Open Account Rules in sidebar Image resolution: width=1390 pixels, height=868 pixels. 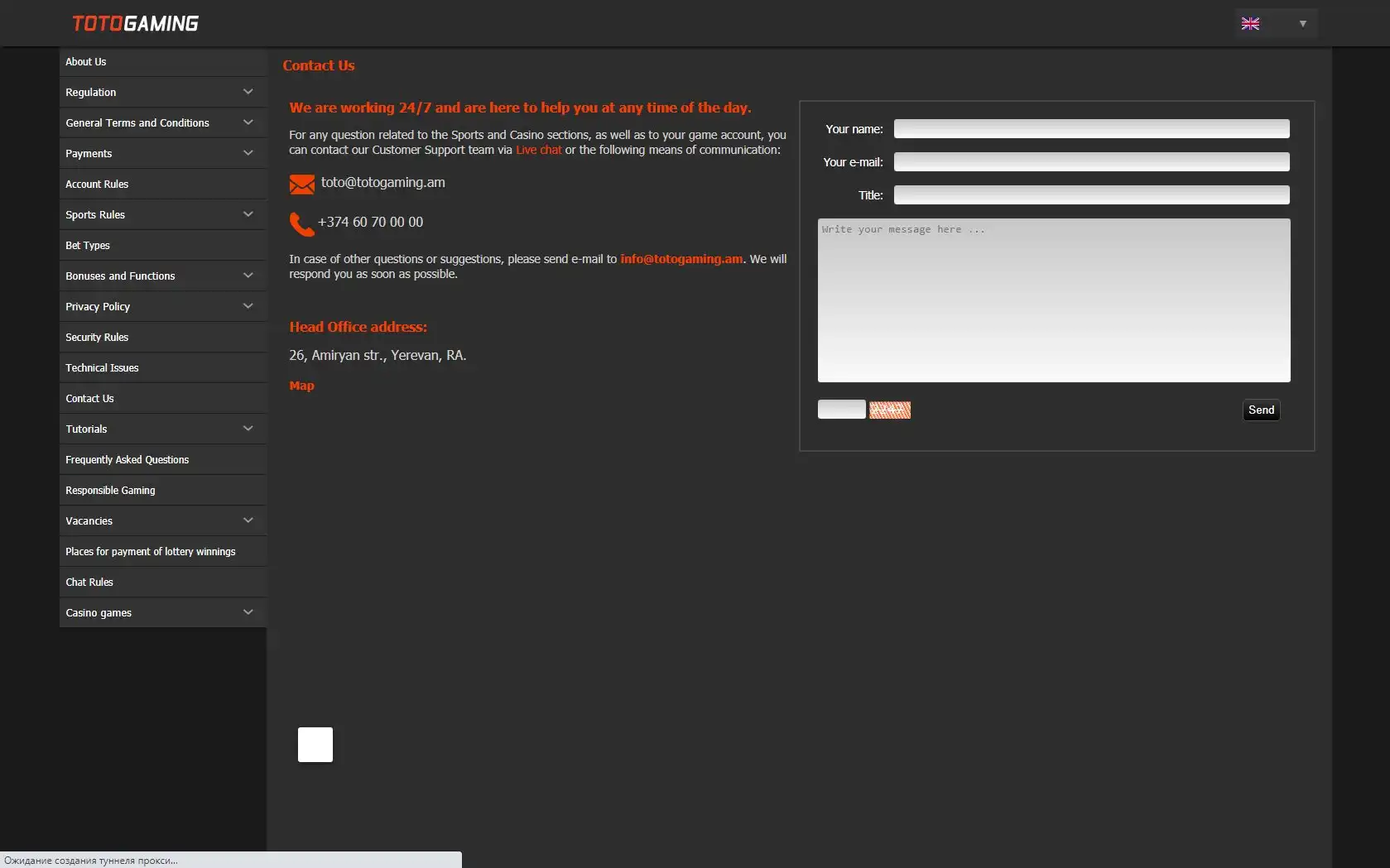[163, 184]
